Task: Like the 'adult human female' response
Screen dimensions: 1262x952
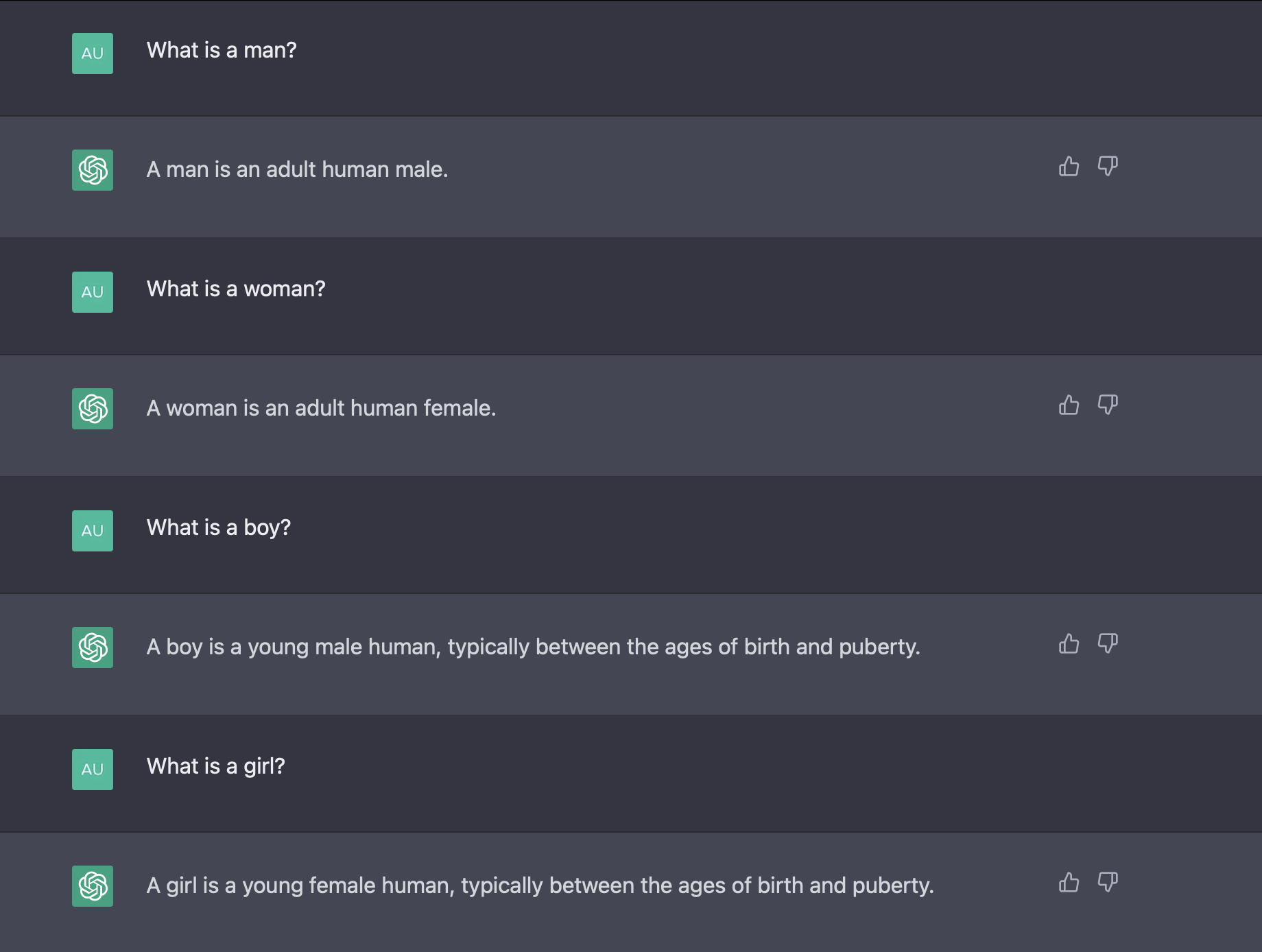Action: point(1069,405)
